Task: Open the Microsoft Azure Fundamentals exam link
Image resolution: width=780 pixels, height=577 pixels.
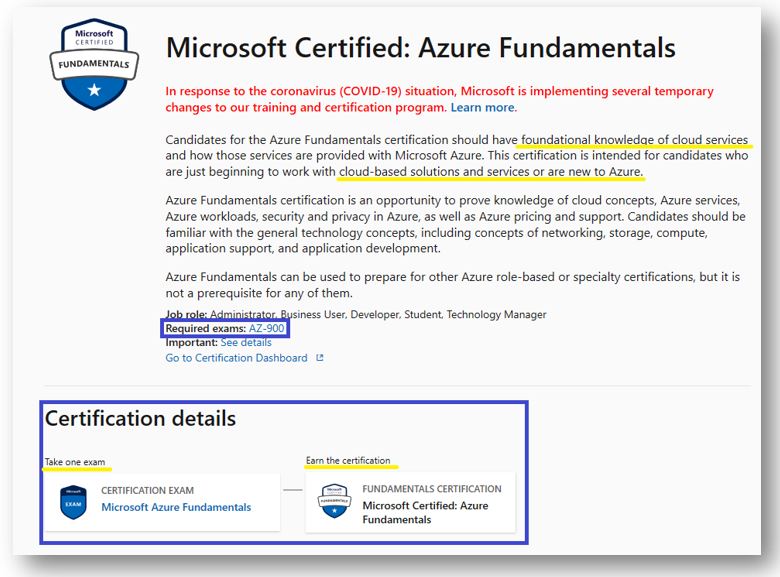Action: pos(176,507)
